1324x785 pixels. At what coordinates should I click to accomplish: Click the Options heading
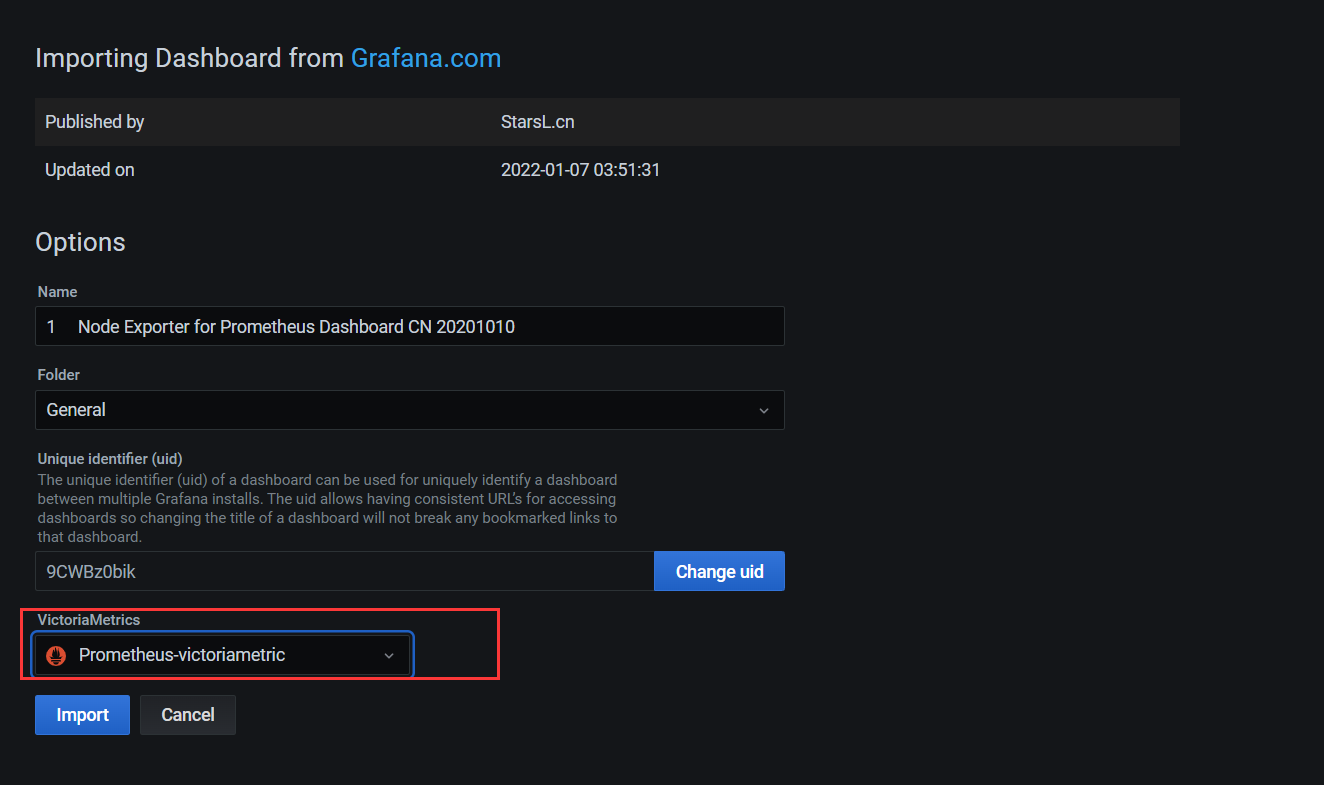point(80,242)
